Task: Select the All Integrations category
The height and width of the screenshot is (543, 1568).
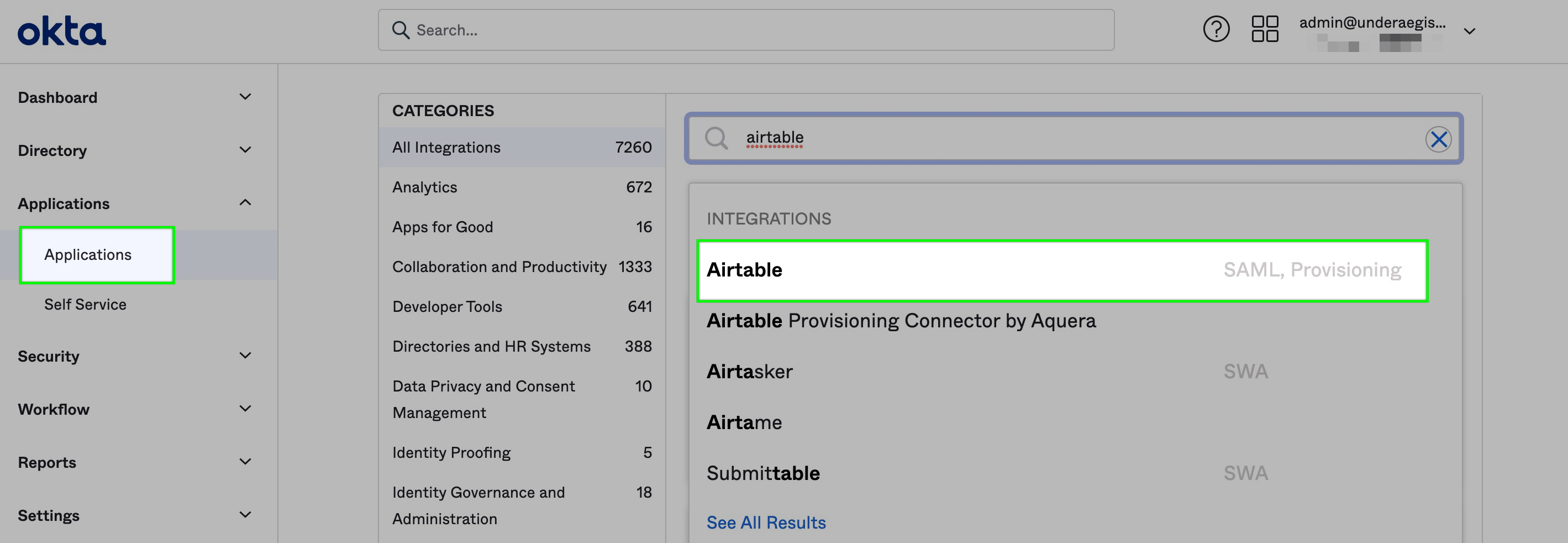Action: click(522, 147)
